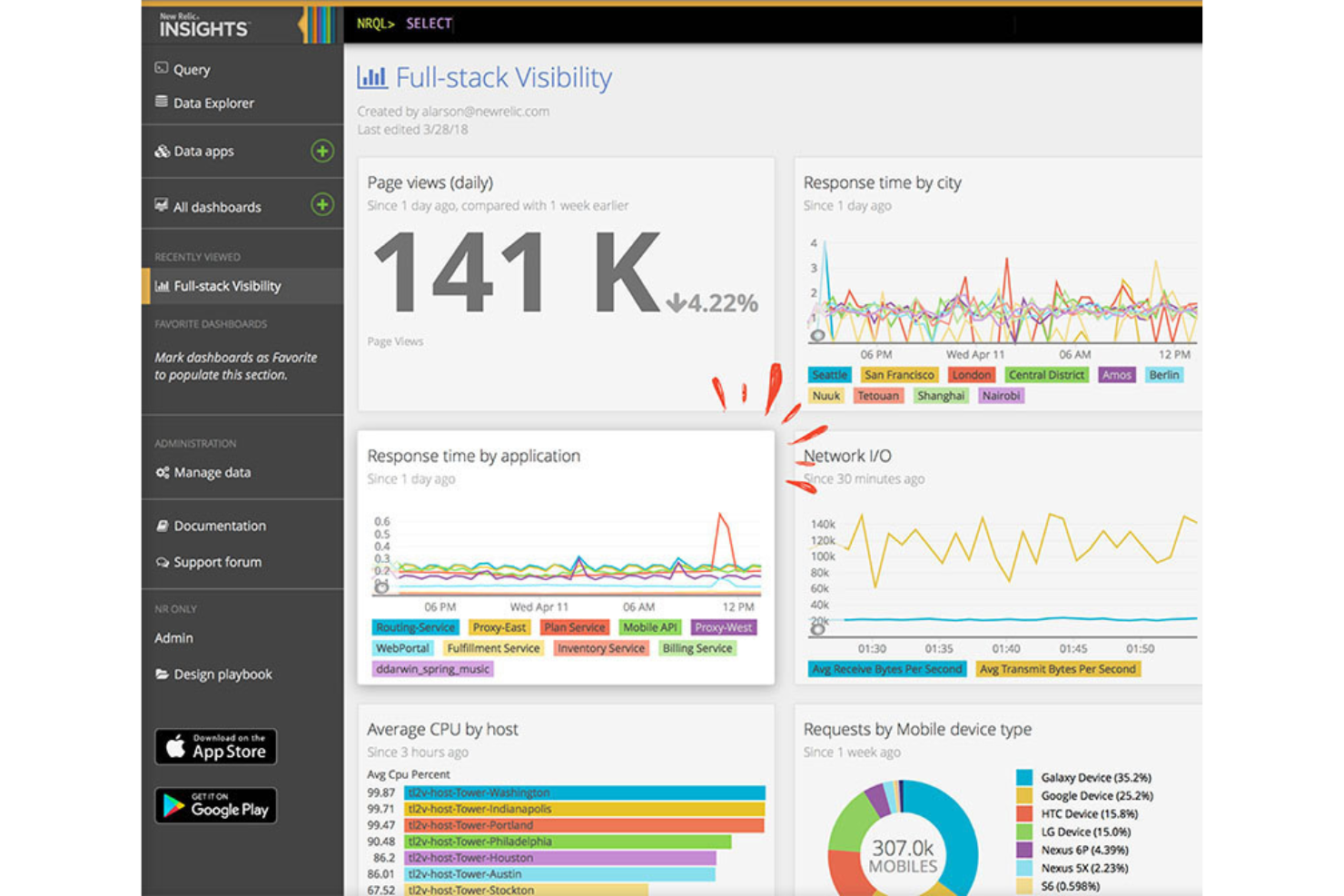Toggle the Billing Service legend entry

pos(697,647)
